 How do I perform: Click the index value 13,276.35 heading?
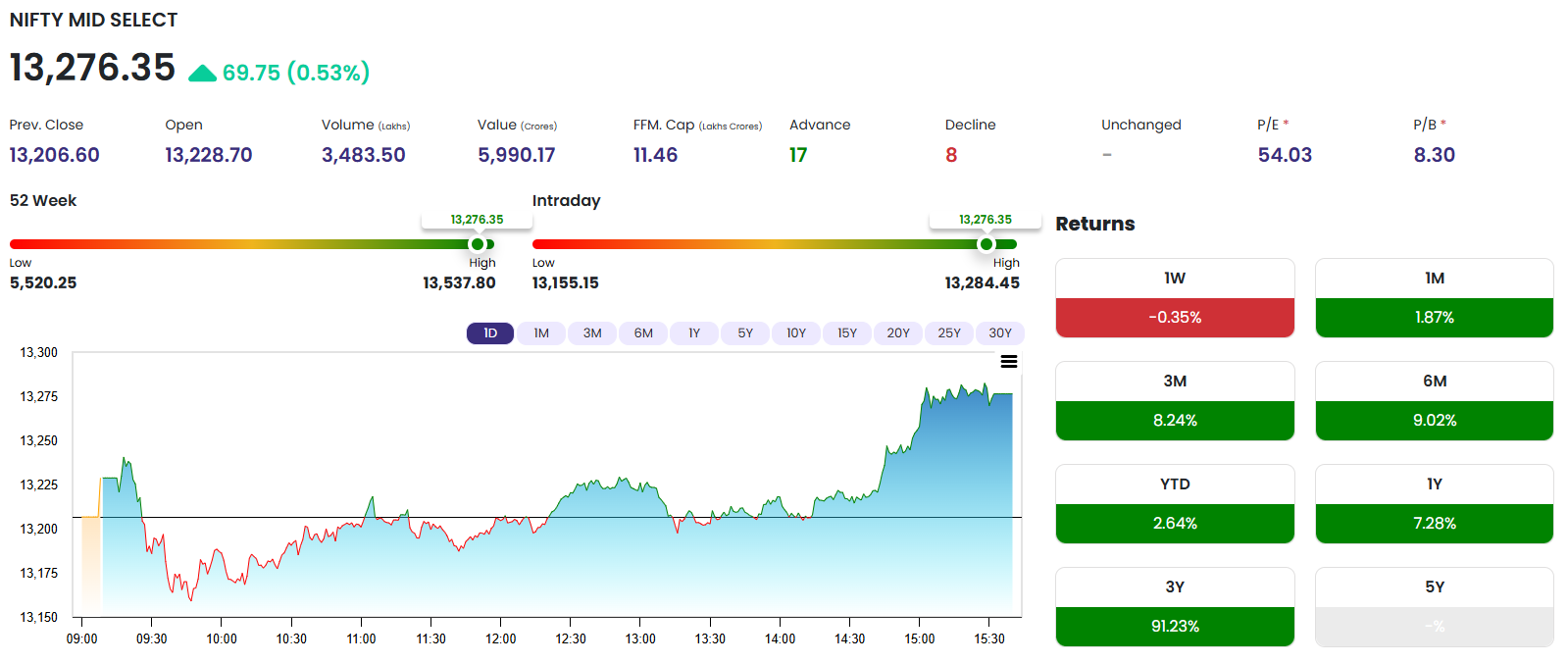click(x=92, y=68)
